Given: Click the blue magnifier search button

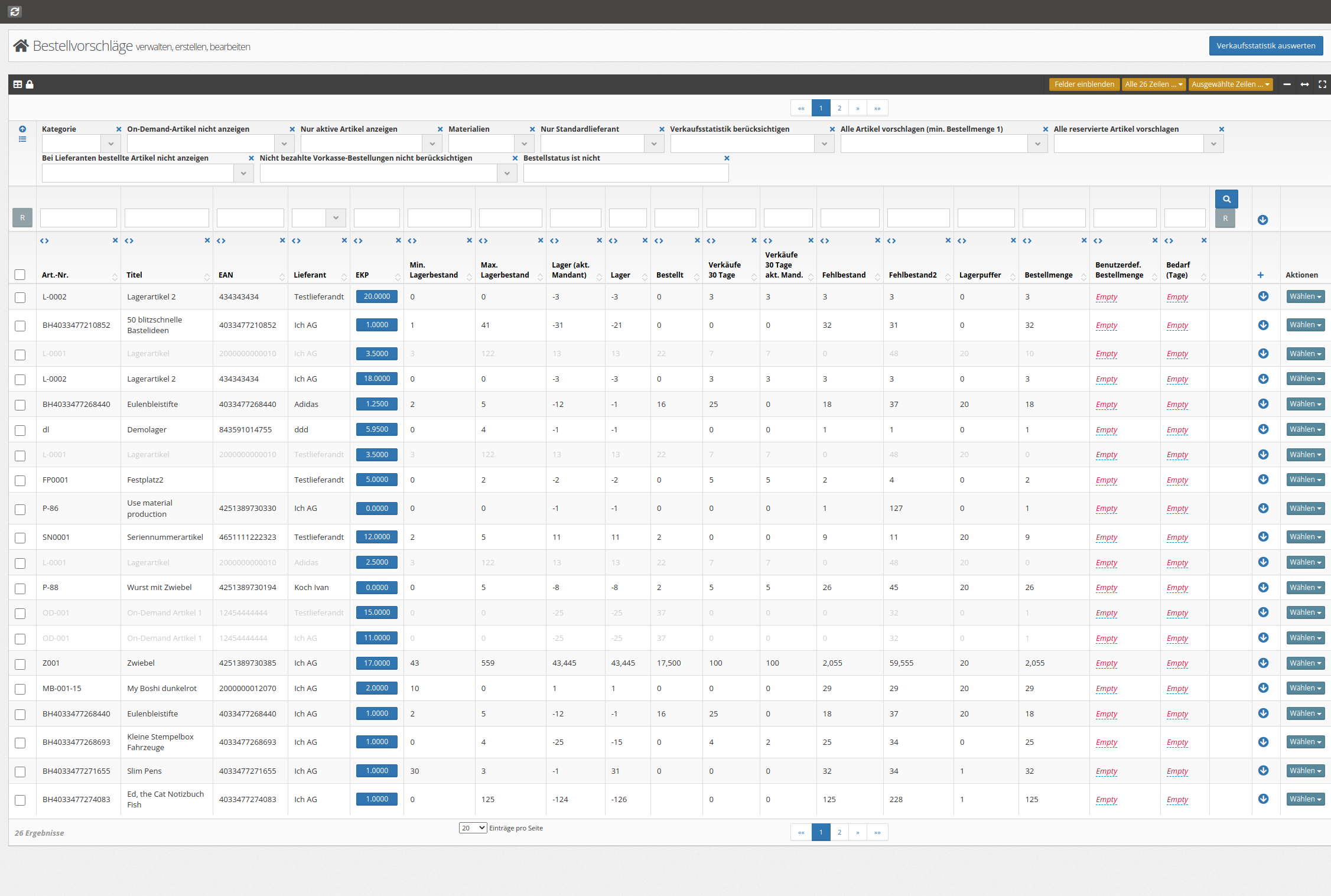Looking at the screenshot, I should [x=1226, y=199].
